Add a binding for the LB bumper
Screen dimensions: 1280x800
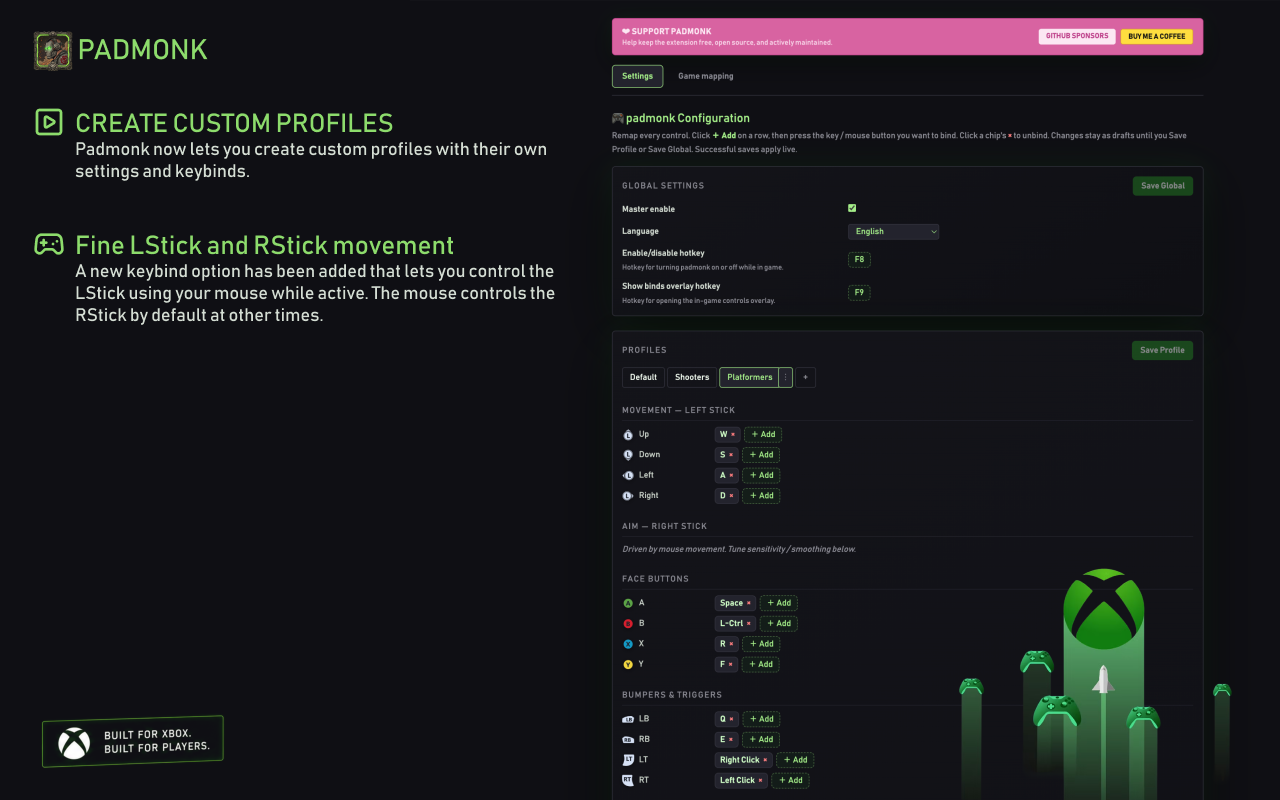point(761,719)
